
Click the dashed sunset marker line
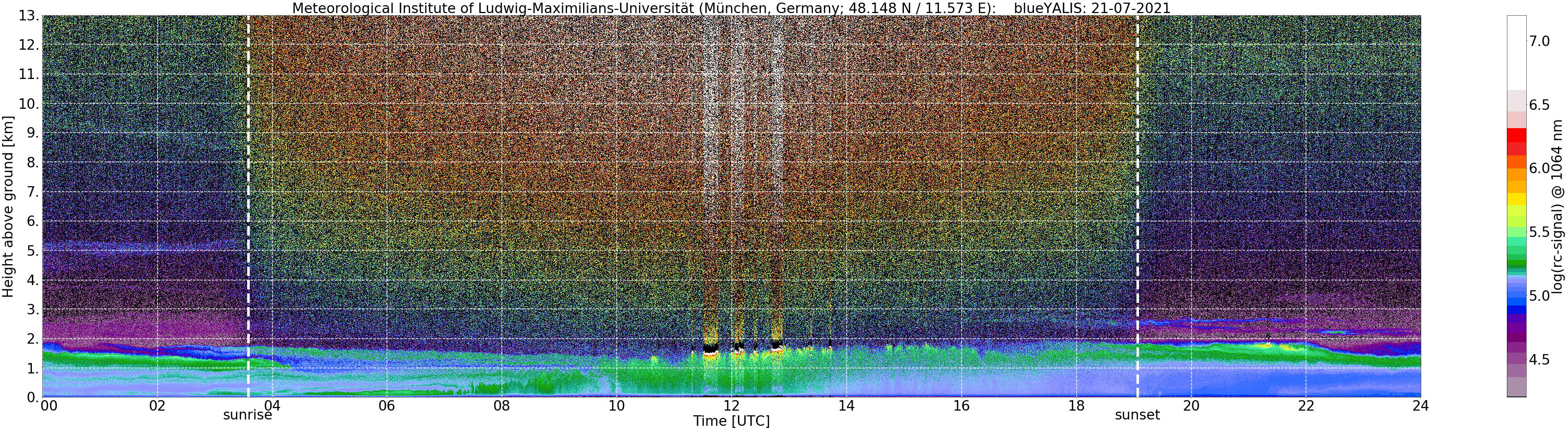pos(1137,206)
